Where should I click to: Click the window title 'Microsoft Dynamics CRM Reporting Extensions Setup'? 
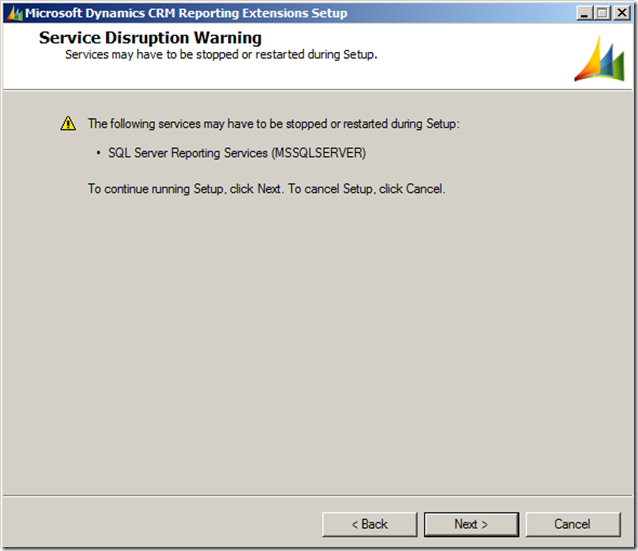(x=186, y=13)
